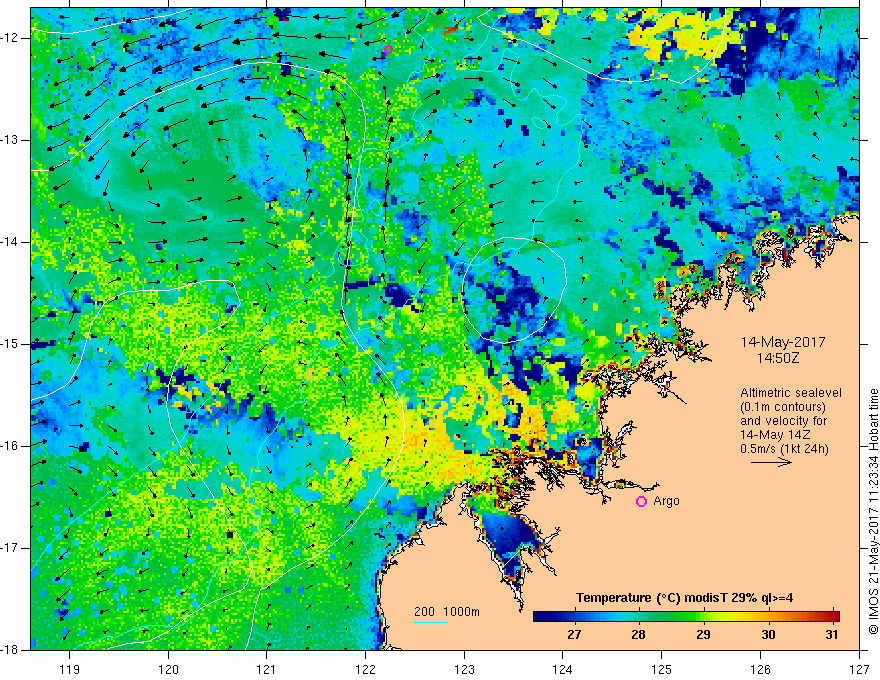Screen dimensions: 880x680
Task: Click the colorbar tick label 27
Action: coord(574,635)
